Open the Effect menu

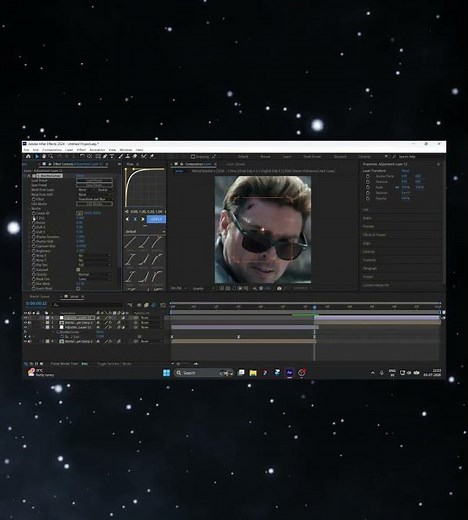click(81, 150)
